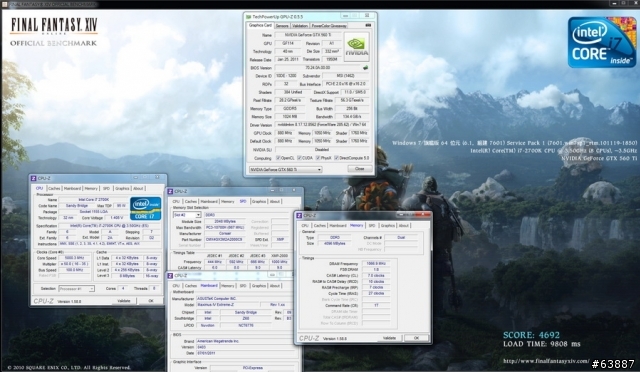This screenshot has height=372, width=640.
Task: Toggle the OpenCL checkbox in GPU-Z
Action: (x=278, y=158)
